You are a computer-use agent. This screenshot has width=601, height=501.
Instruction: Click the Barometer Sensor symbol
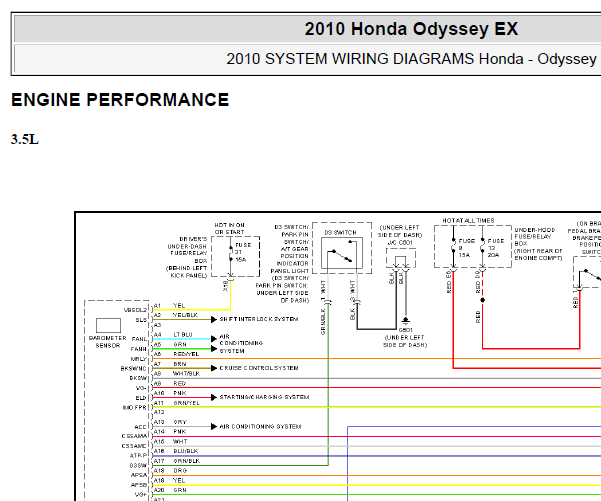[x=108, y=325]
